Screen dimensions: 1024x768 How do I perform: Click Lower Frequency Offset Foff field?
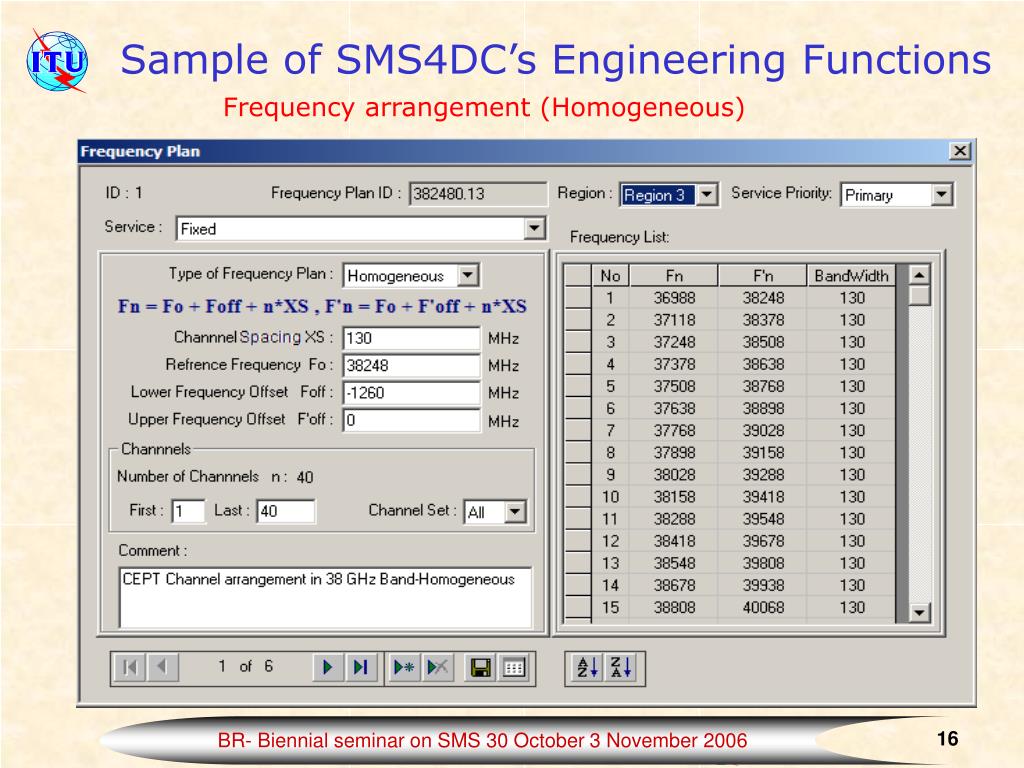pyautogui.click(x=411, y=392)
